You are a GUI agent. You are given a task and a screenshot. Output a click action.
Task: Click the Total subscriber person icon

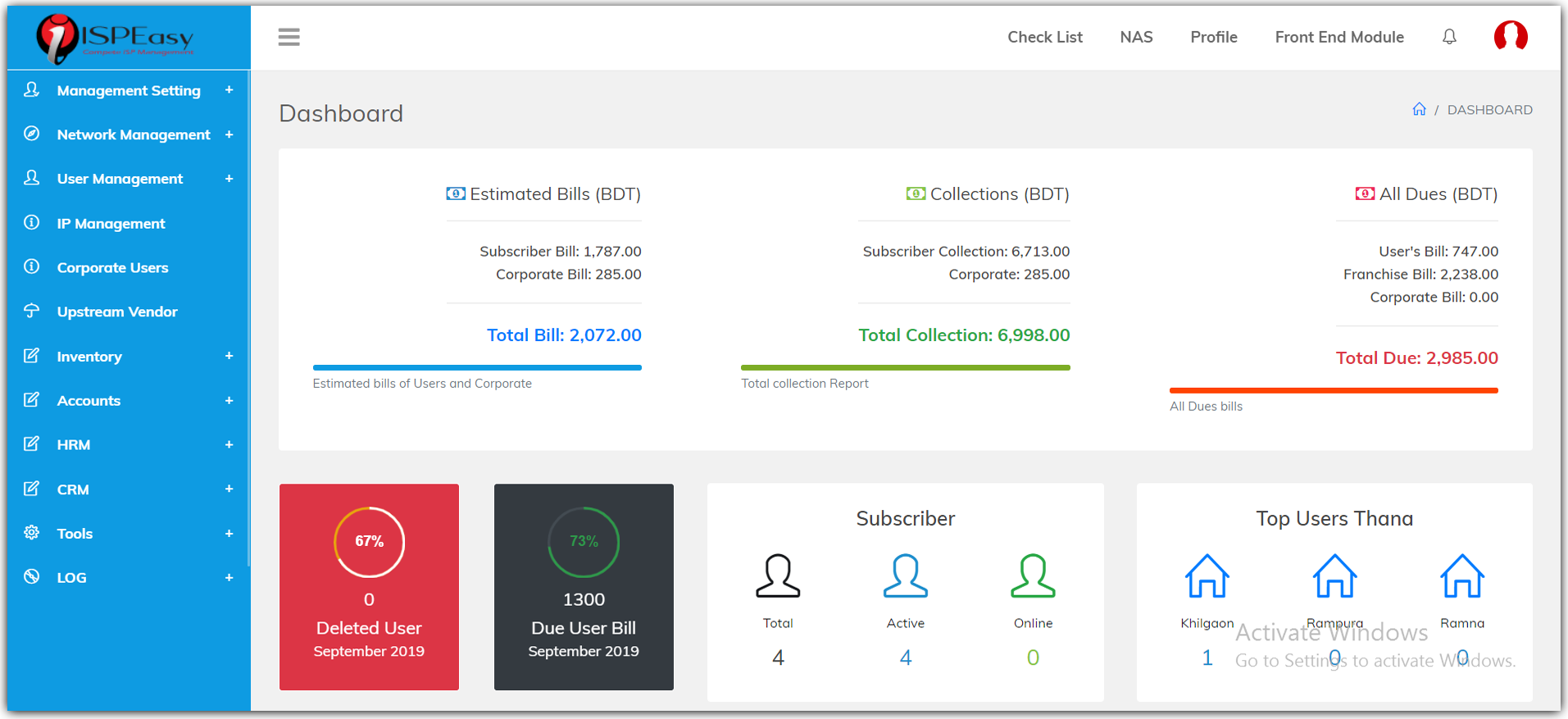tap(778, 576)
